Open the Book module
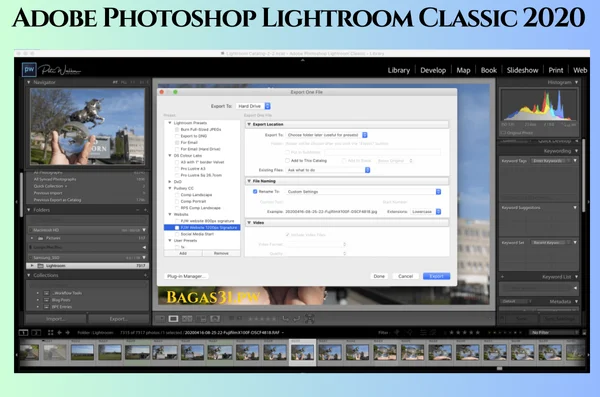Screen dimensions: 600x397 pos(489,70)
